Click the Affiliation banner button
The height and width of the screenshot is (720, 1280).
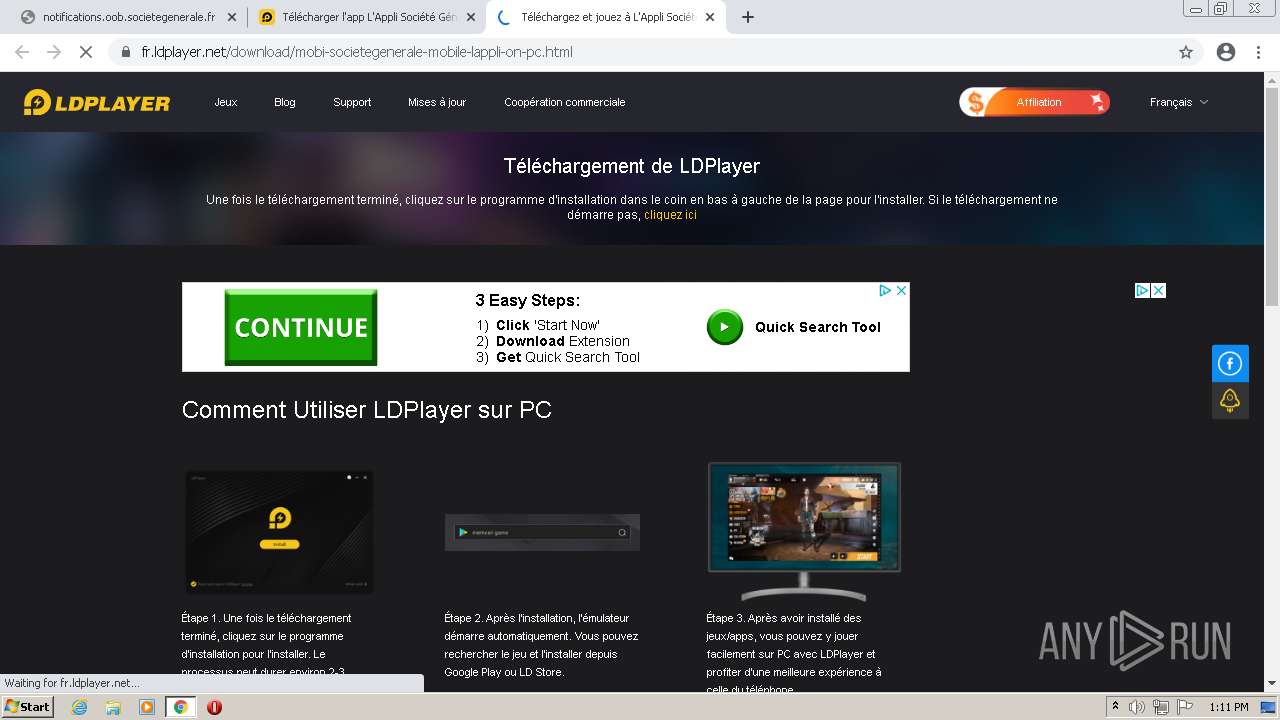(x=1035, y=102)
